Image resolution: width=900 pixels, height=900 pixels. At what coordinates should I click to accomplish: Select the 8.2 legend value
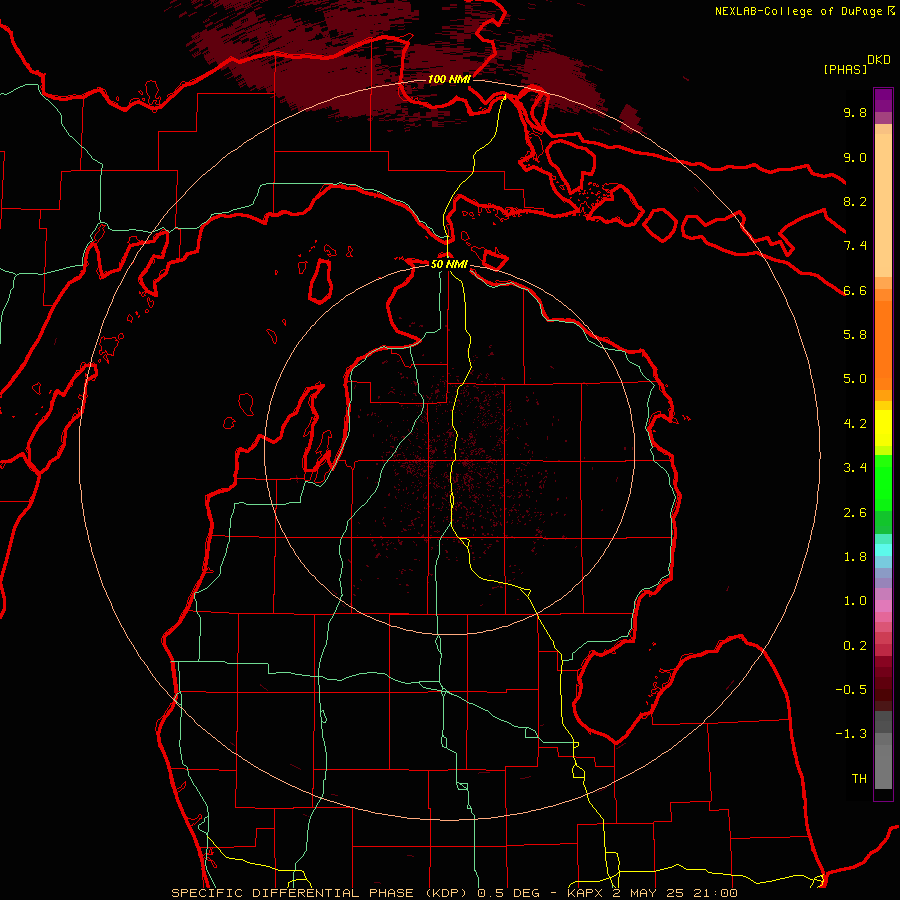(x=855, y=201)
